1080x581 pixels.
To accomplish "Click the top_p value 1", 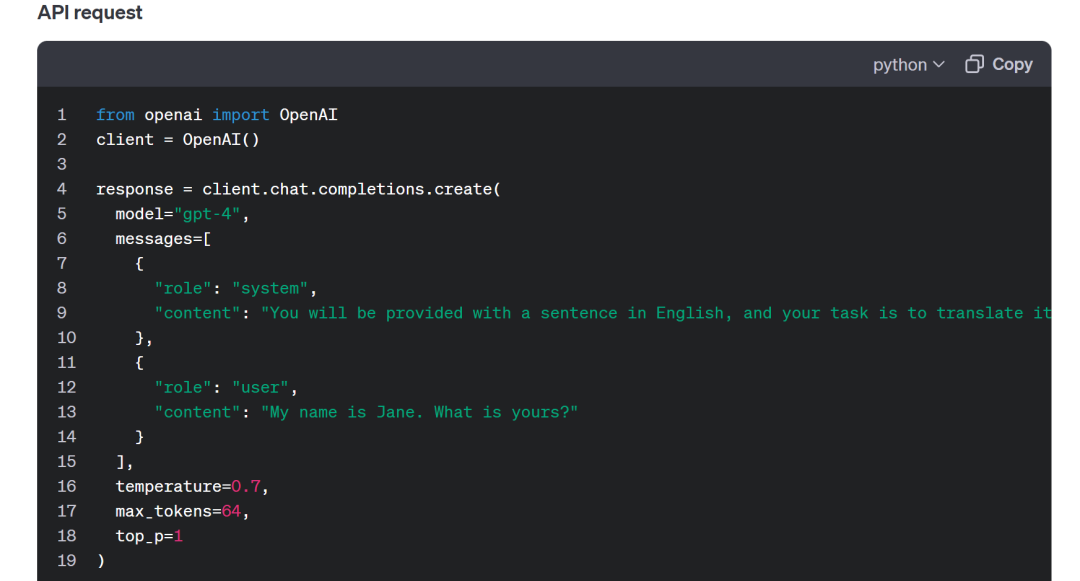I will pyautogui.click(x=178, y=536).
